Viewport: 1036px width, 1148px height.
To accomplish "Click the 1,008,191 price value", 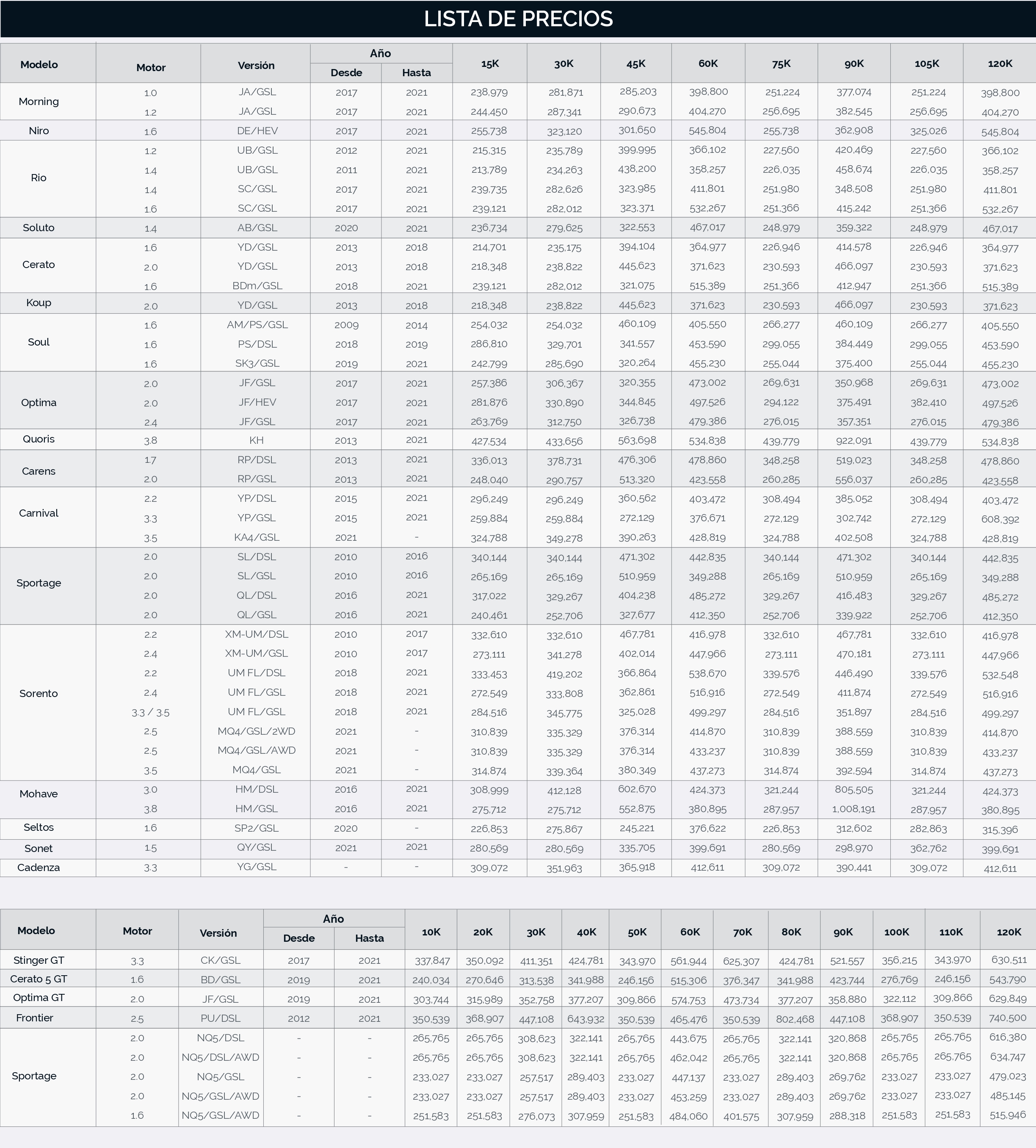I will tap(853, 809).
